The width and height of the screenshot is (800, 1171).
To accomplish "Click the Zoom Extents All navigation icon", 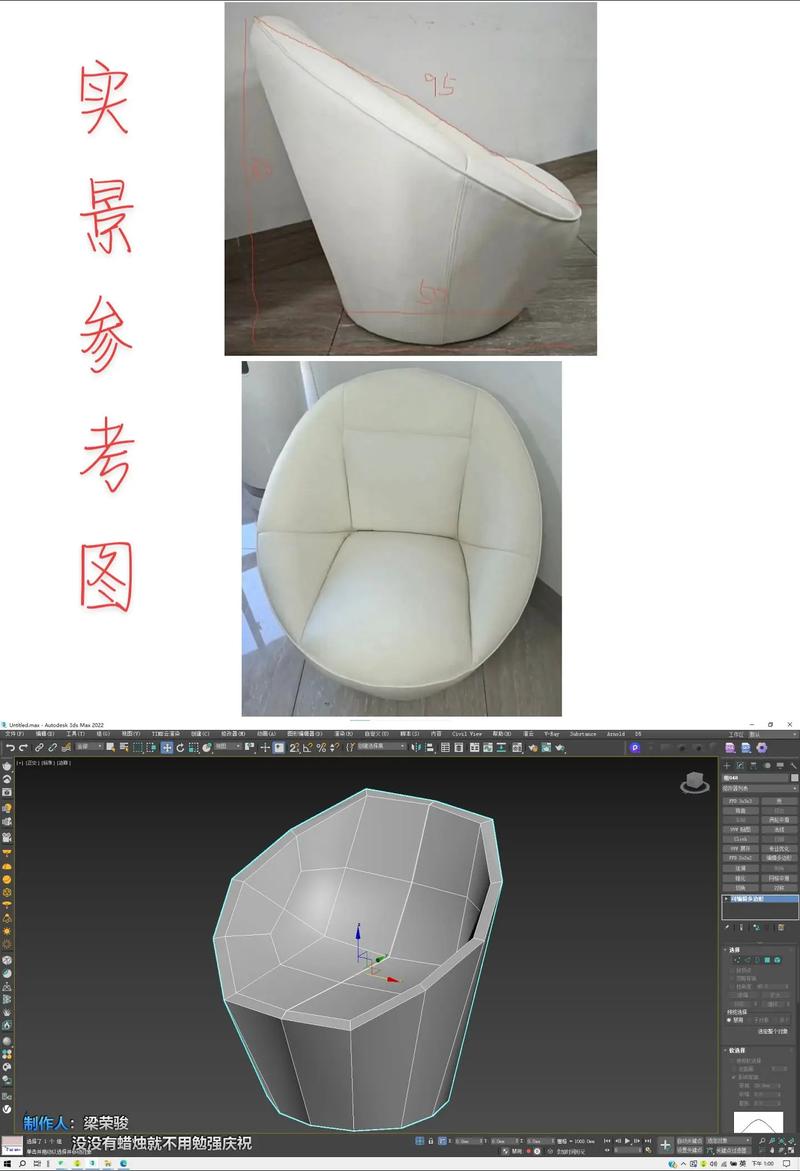I will click(781, 1141).
